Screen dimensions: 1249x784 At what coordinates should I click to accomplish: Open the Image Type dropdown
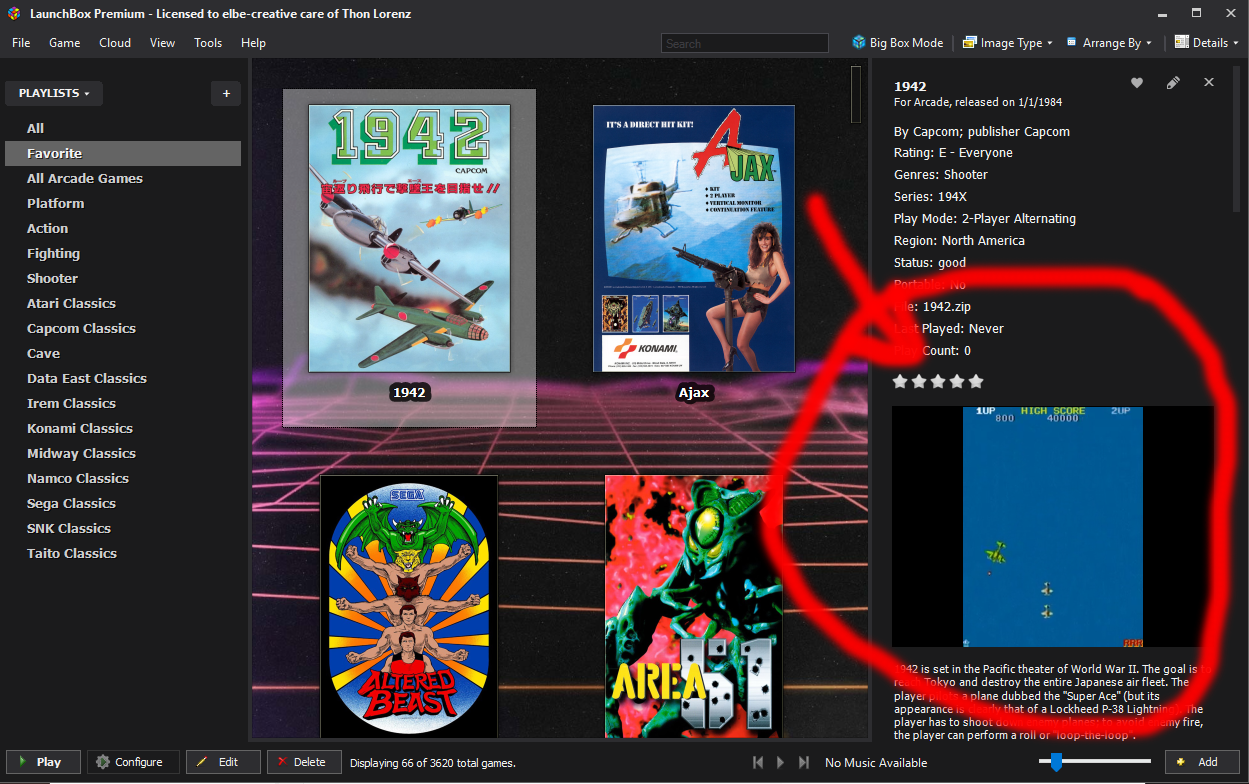pyautogui.click(x=1007, y=43)
